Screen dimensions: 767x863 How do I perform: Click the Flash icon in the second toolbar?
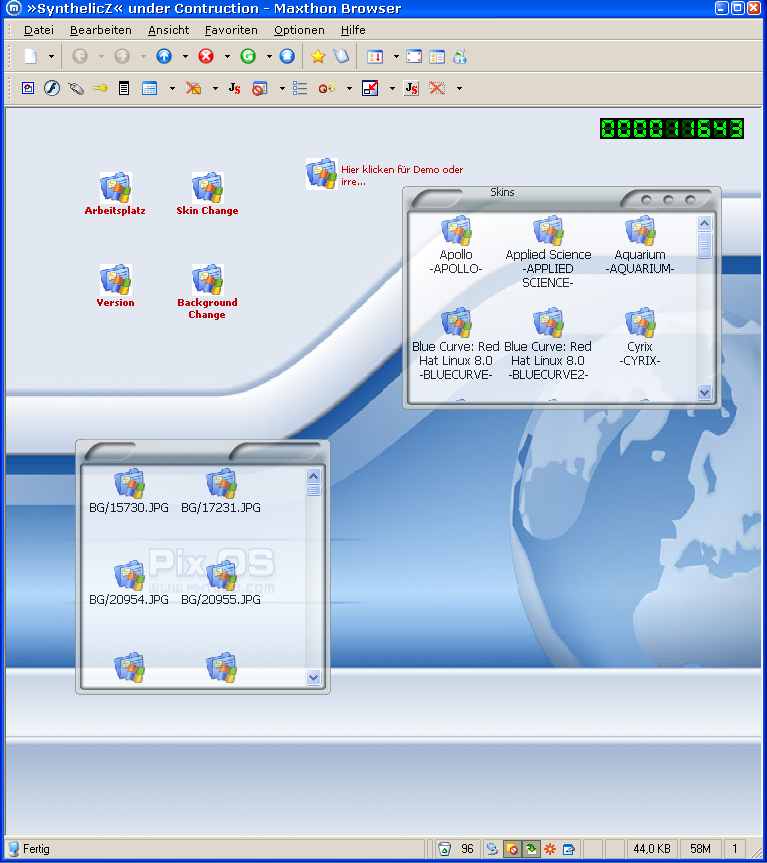click(x=52, y=88)
